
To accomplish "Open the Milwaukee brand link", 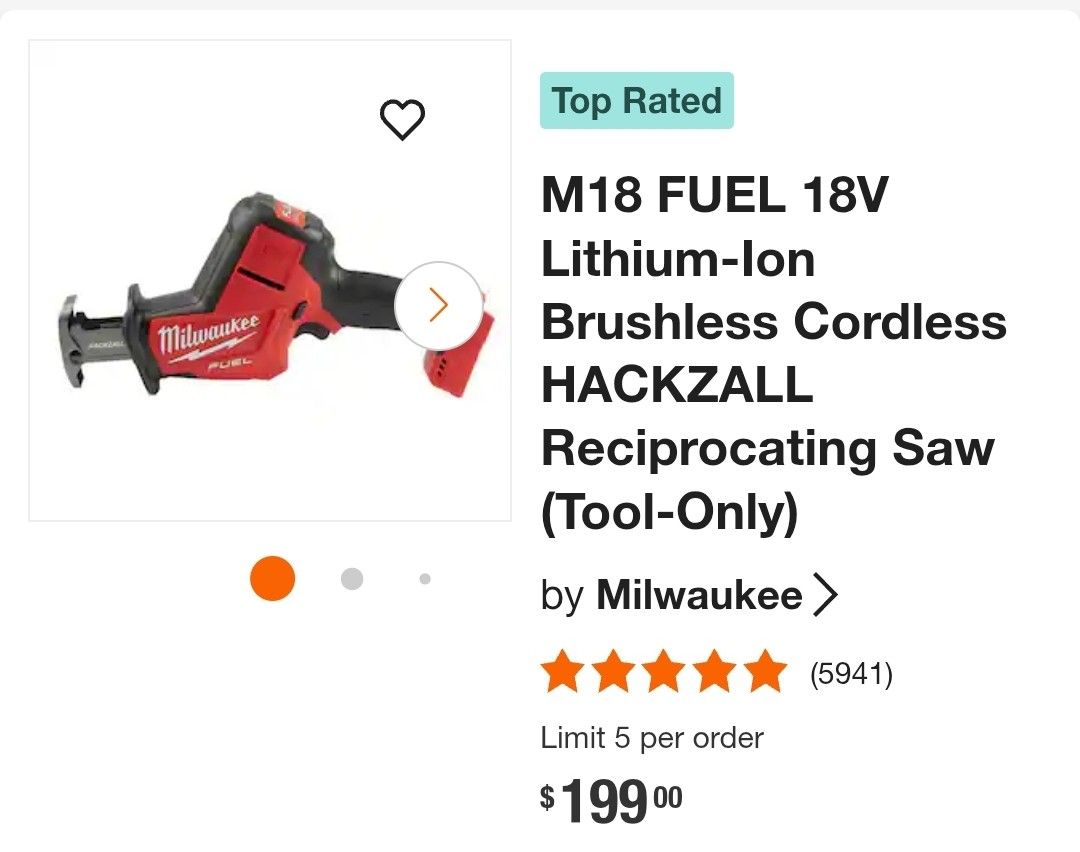I will [x=699, y=596].
